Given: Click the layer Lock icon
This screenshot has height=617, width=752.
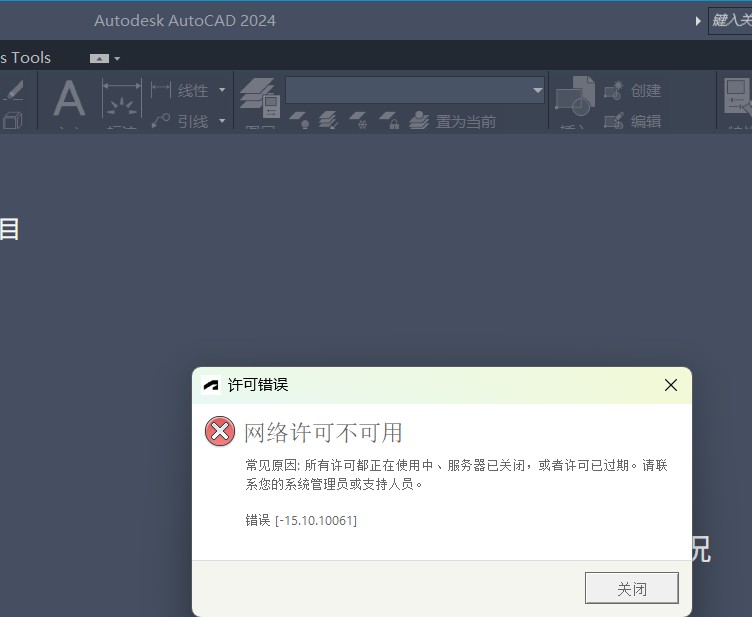Looking at the screenshot, I should 389,120.
